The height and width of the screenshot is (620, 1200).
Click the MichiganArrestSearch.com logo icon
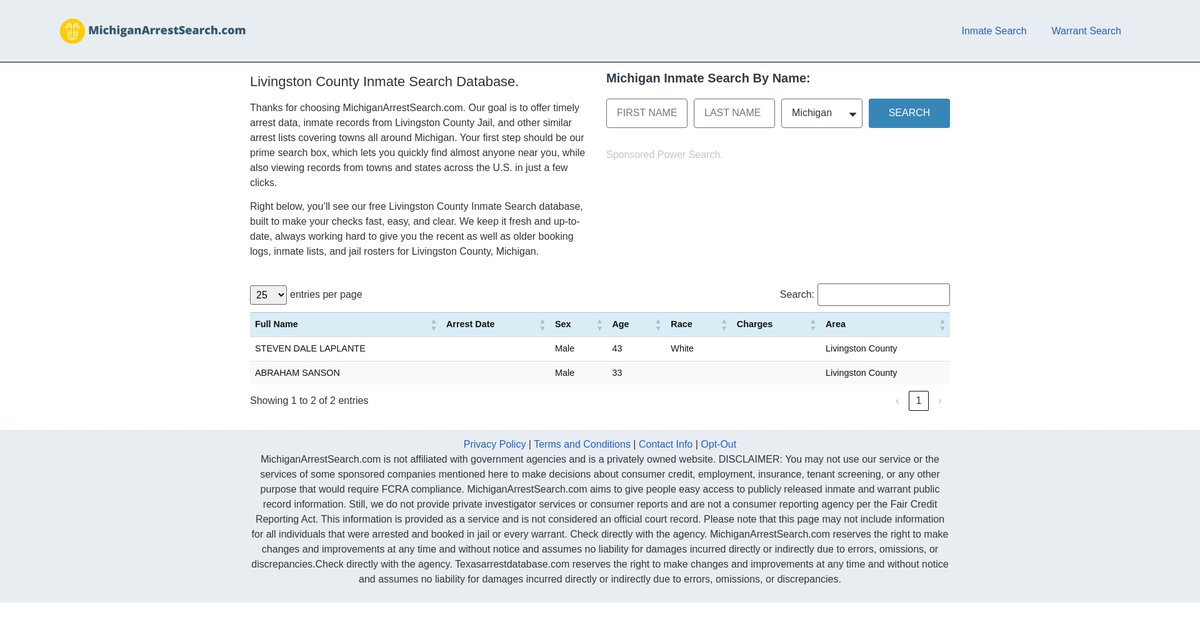(72, 31)
